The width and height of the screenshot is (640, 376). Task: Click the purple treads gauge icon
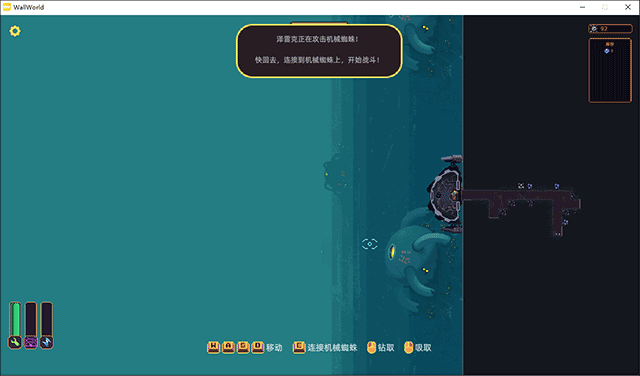coord(31,342)
